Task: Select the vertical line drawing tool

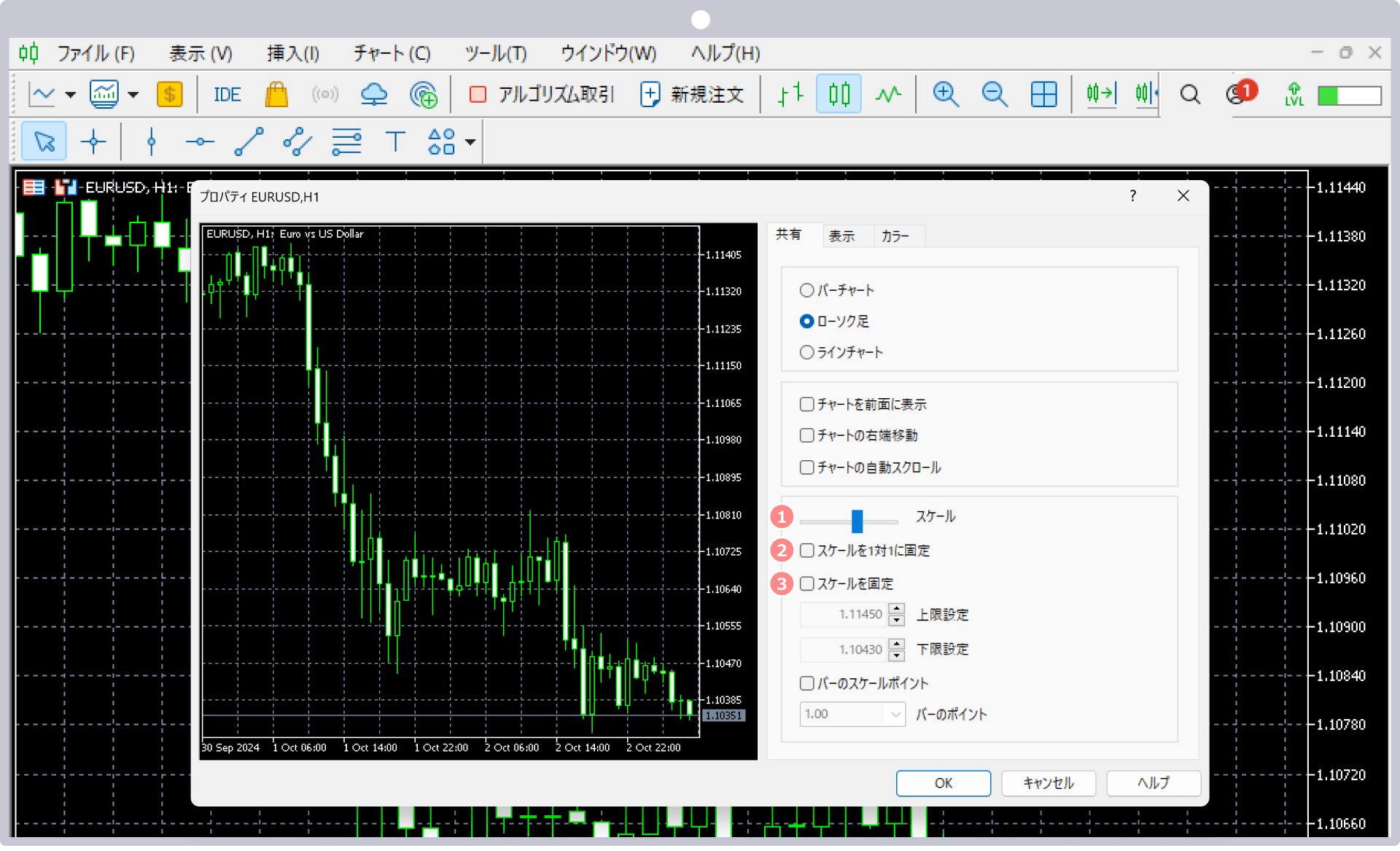Action: [x=151, y=141]
